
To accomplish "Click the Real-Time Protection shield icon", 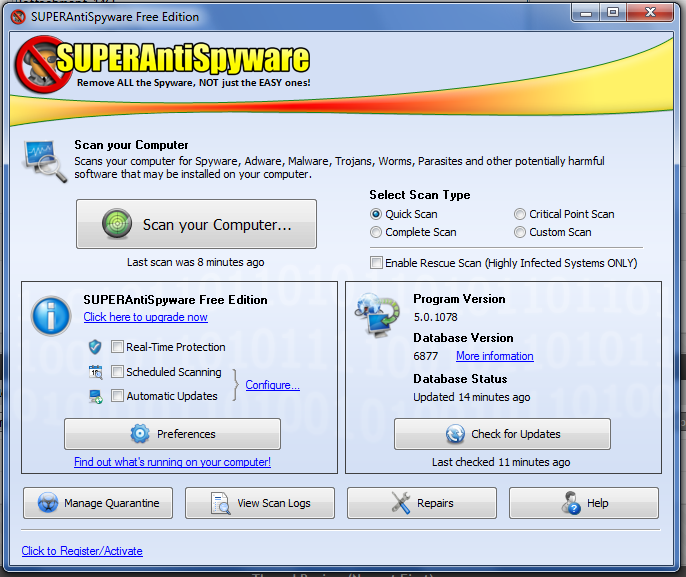I will 95,347.
